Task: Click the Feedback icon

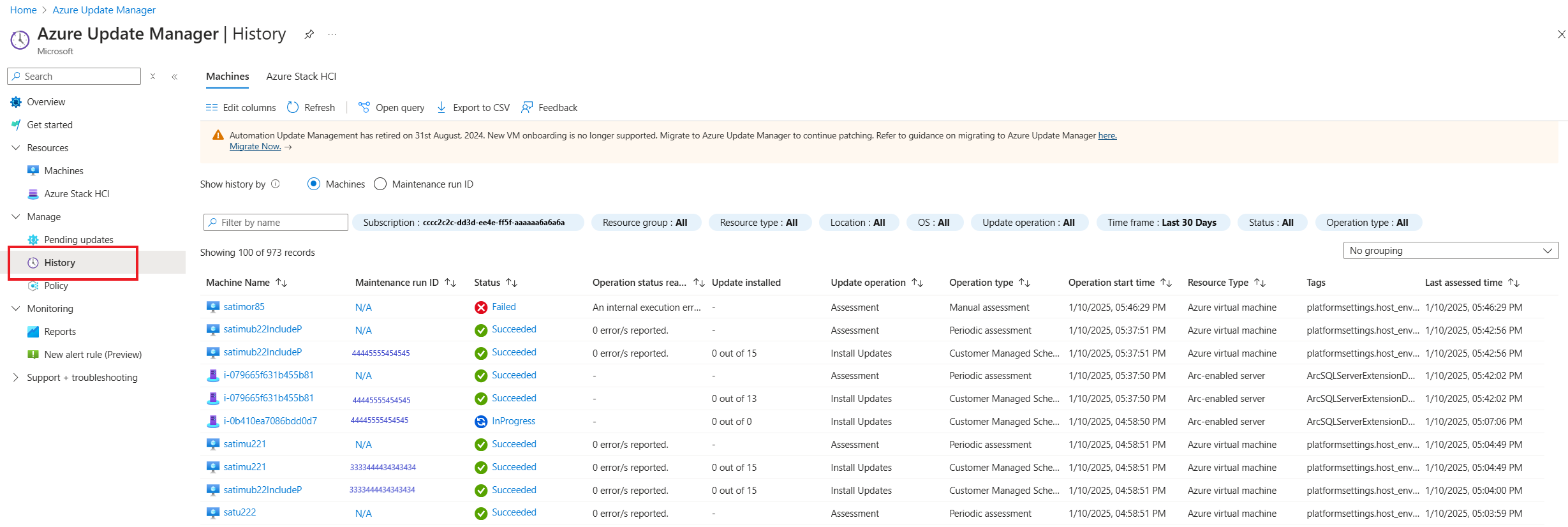Action: click(x=527, y=107)
